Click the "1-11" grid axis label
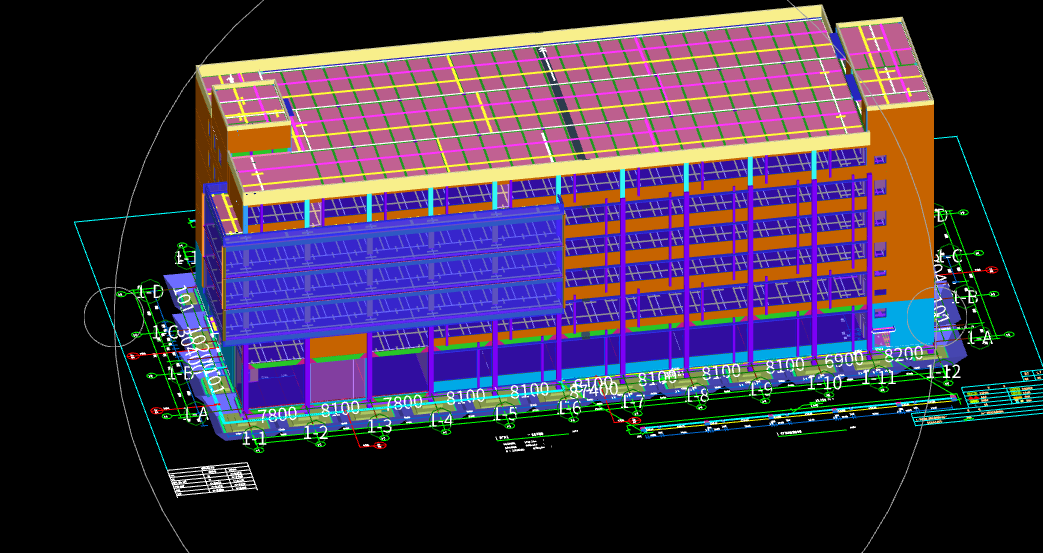Viewport: 1043px width, 553px height. pyautogui.click(x=879, y=378)
